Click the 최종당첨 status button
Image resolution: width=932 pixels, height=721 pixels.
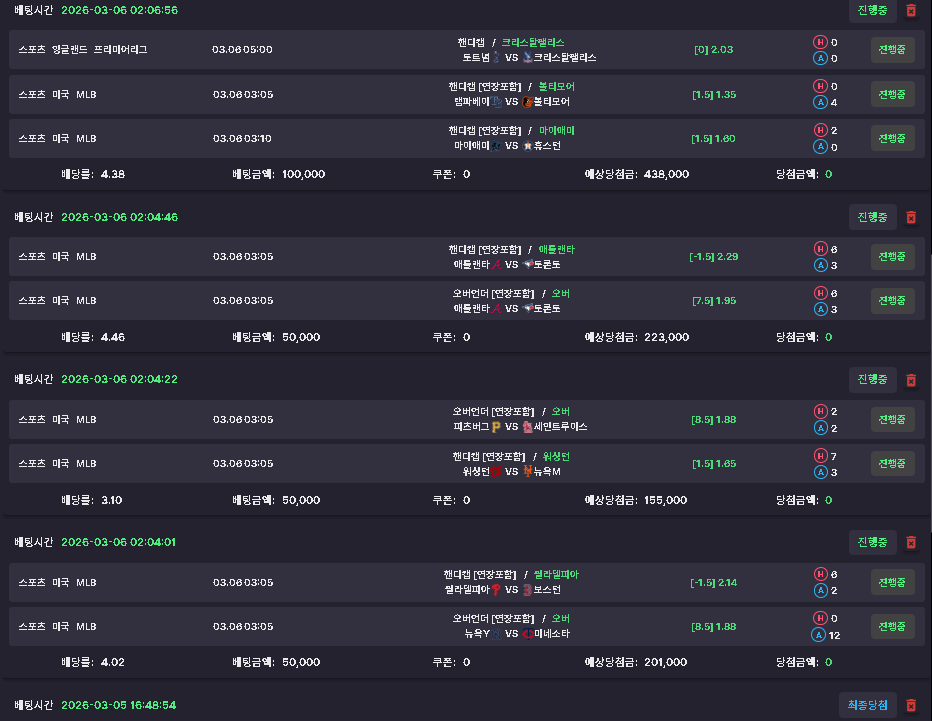tap(867, 705)
